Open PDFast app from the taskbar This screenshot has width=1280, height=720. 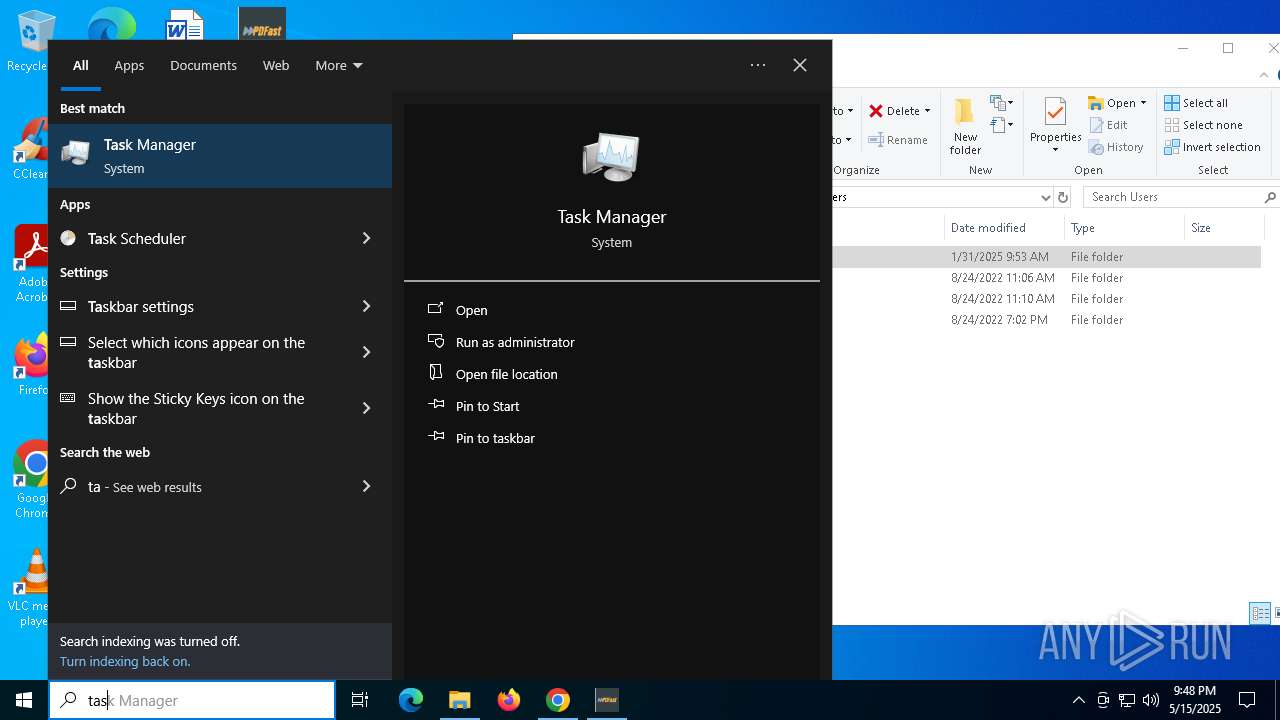tap(607, 700)
